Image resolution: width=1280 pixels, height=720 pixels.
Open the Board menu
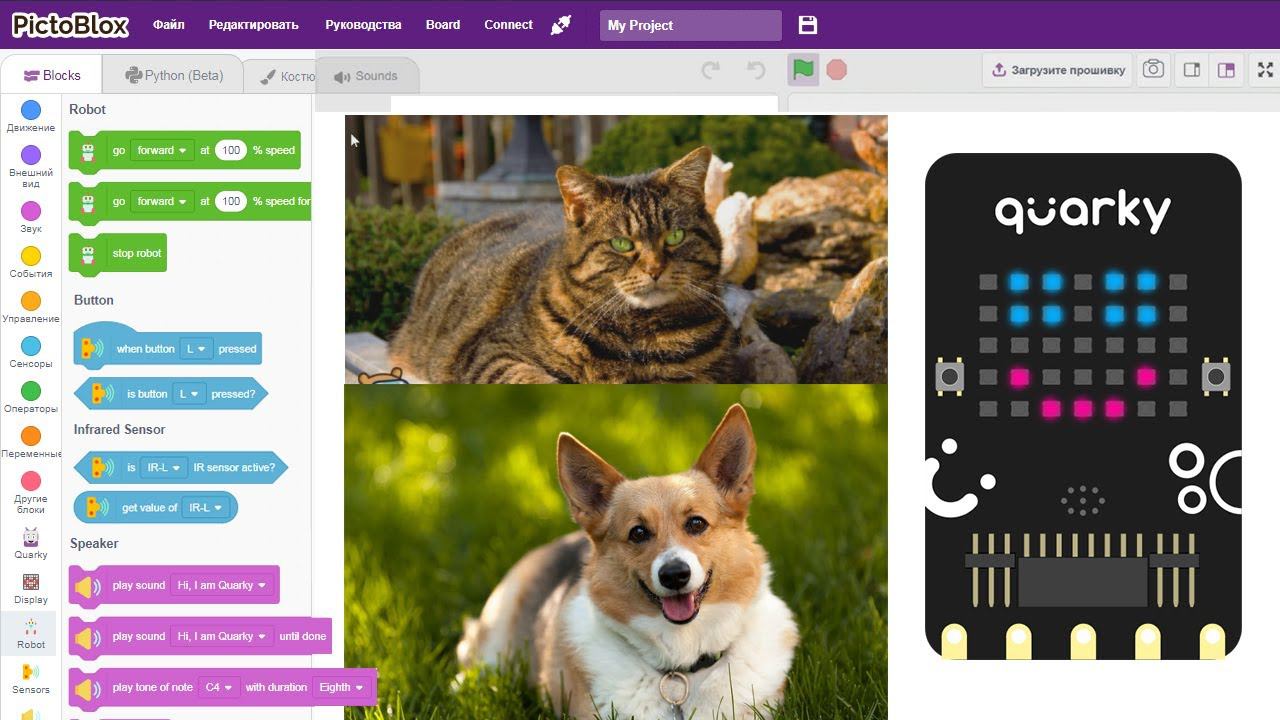pos(443,25)
